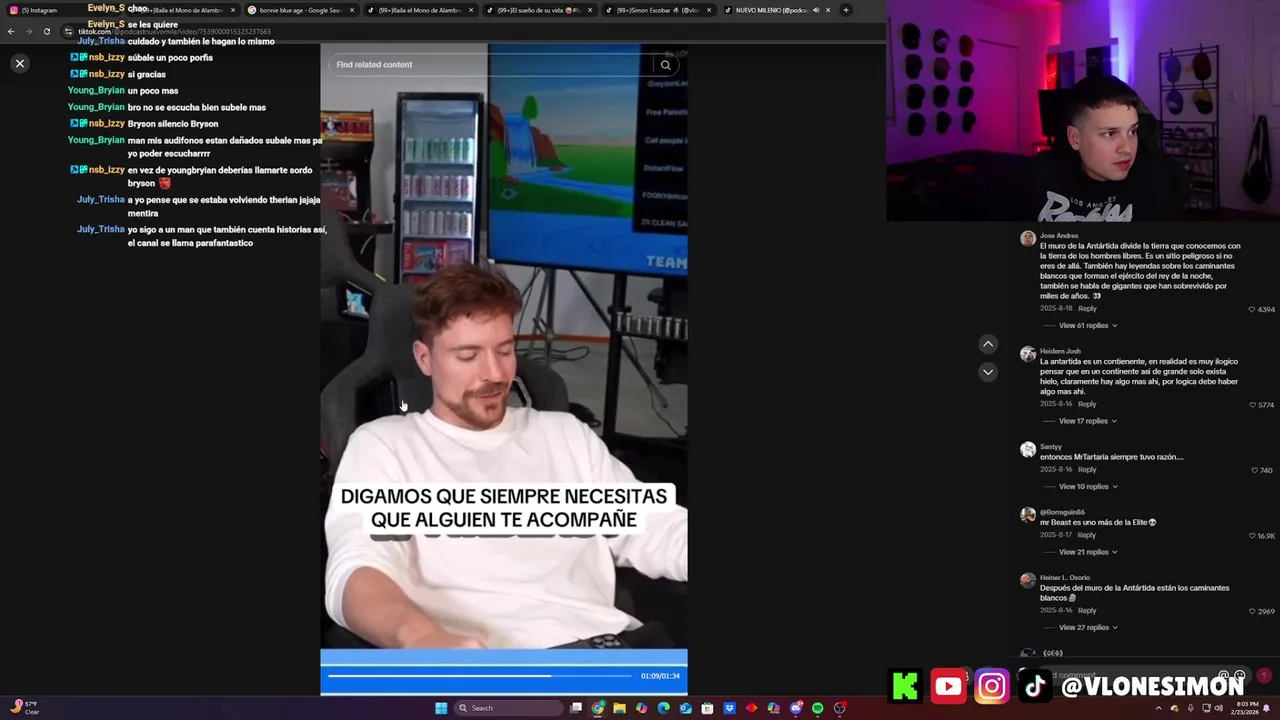Click the tiktok.com address bar
The width and height of the screenshot is (1280, 720).
coord(470,31)
